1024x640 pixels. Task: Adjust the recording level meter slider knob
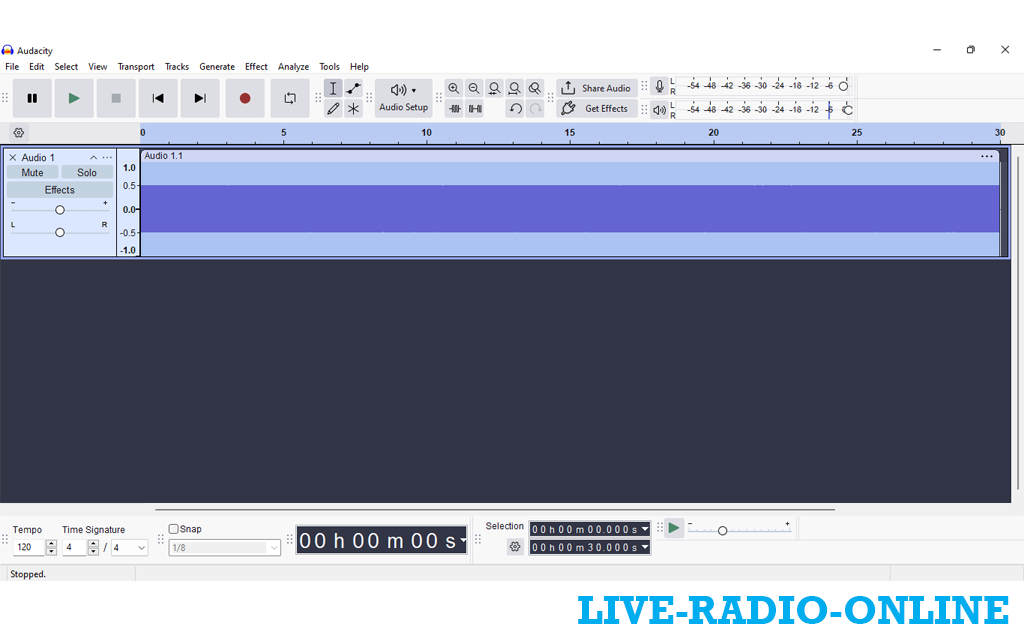(843, 86)
